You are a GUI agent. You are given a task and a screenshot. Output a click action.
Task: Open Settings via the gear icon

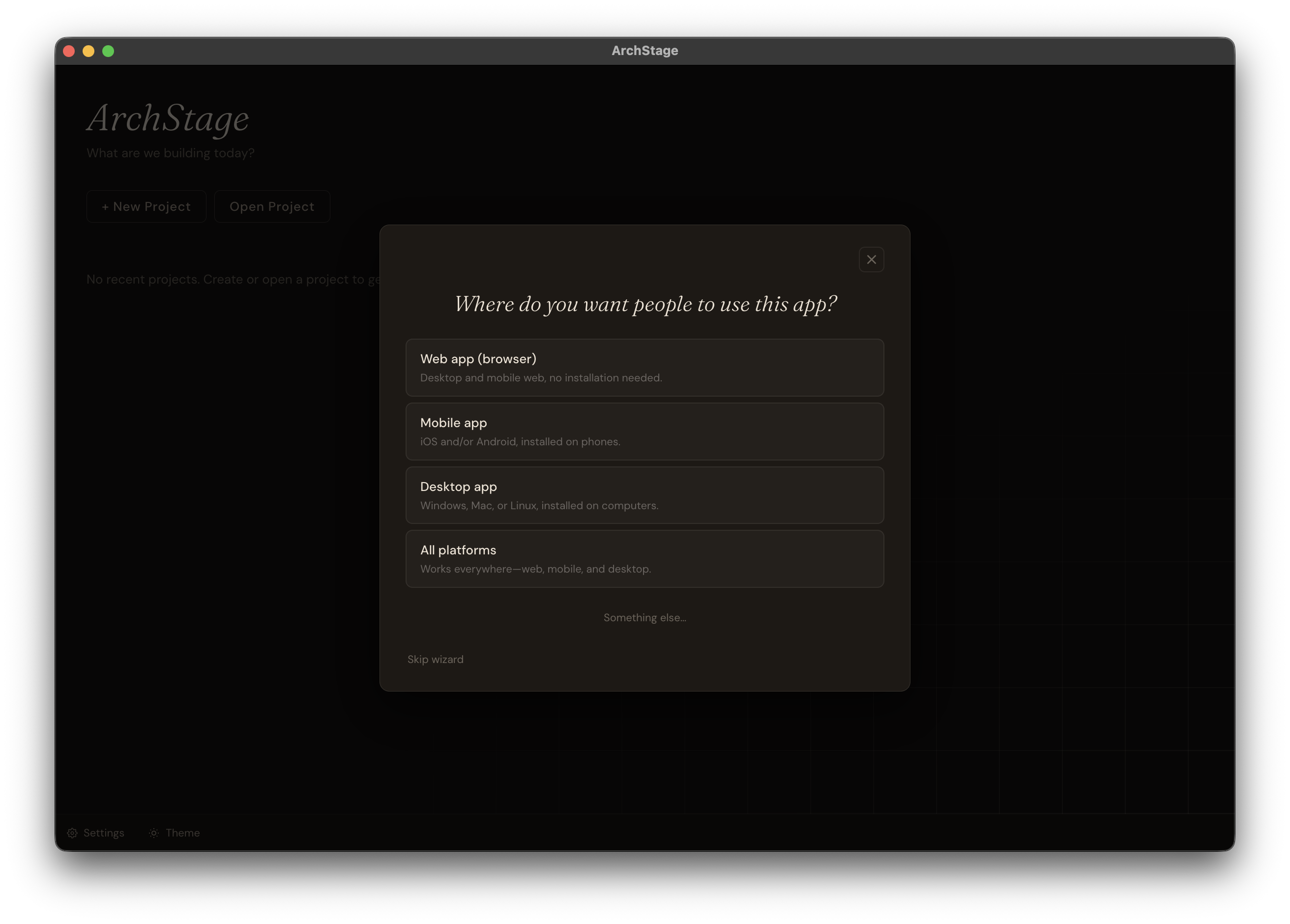click(x=73, y=833)
